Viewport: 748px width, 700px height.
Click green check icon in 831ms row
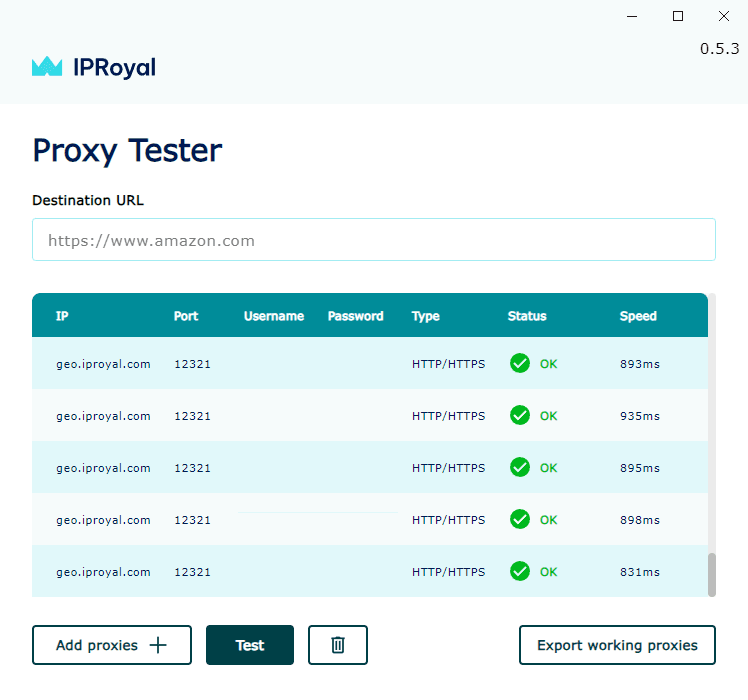point(520,572)
